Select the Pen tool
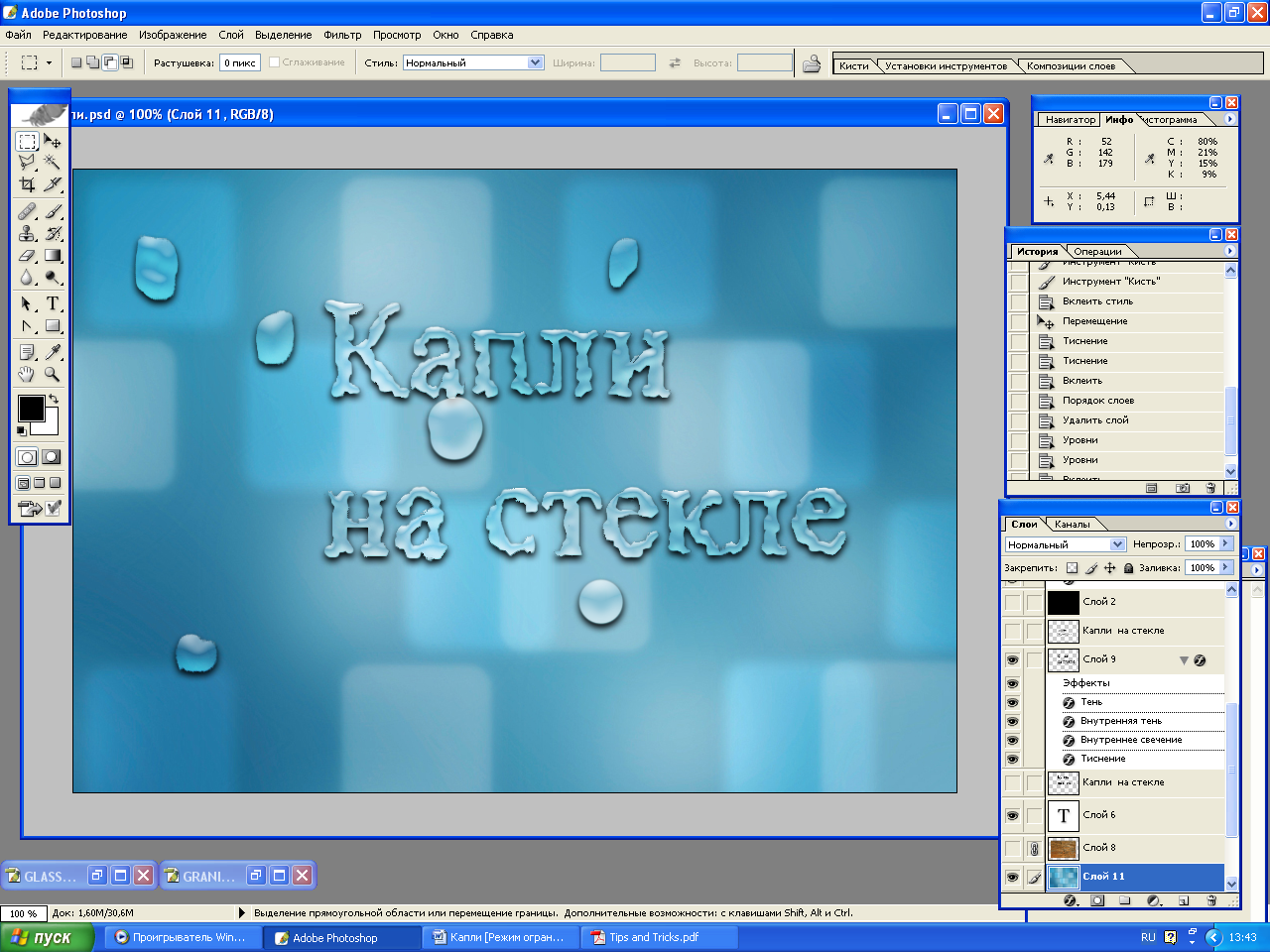The height and width of the screenshot is (952, 1270). [x=28, y=325]
